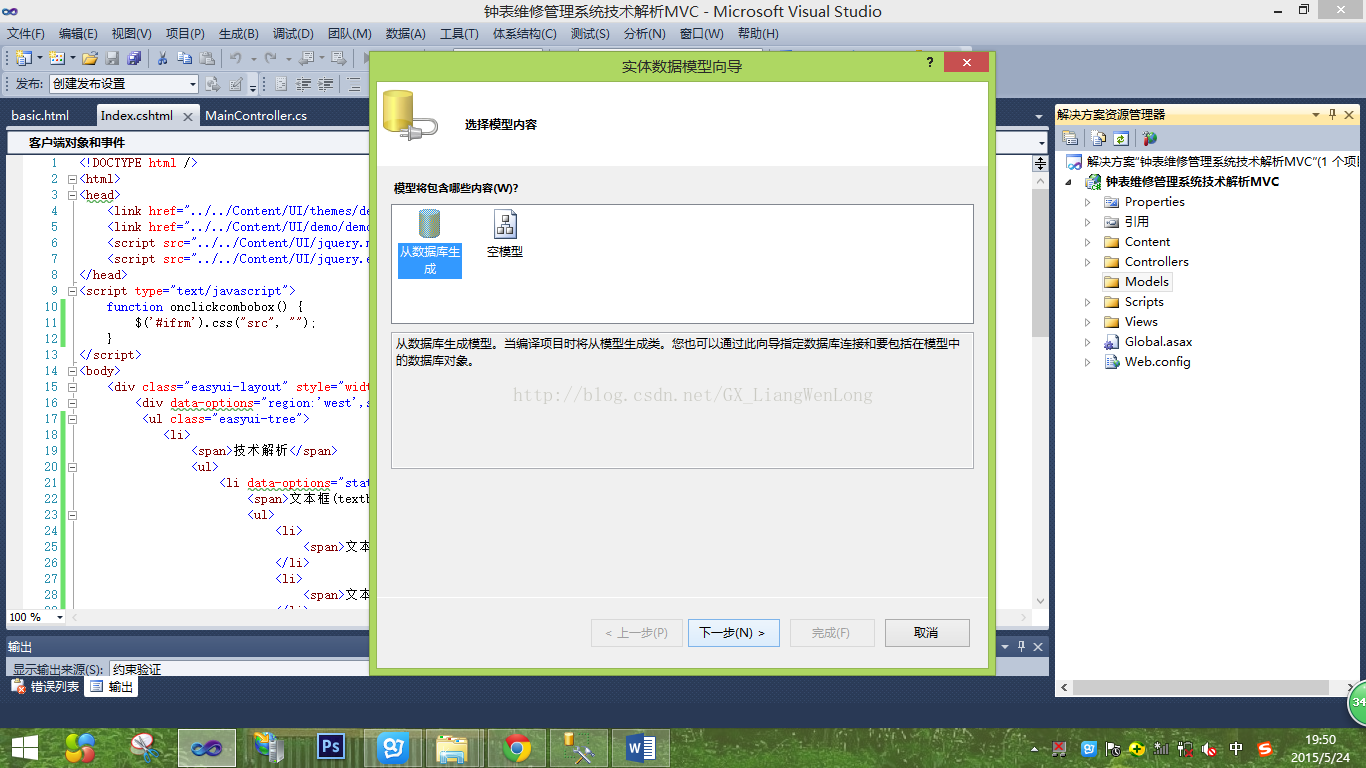This screenshot has width=1366, height=768.
Task: Collapse the html tag at line 2
Action: 72,179
